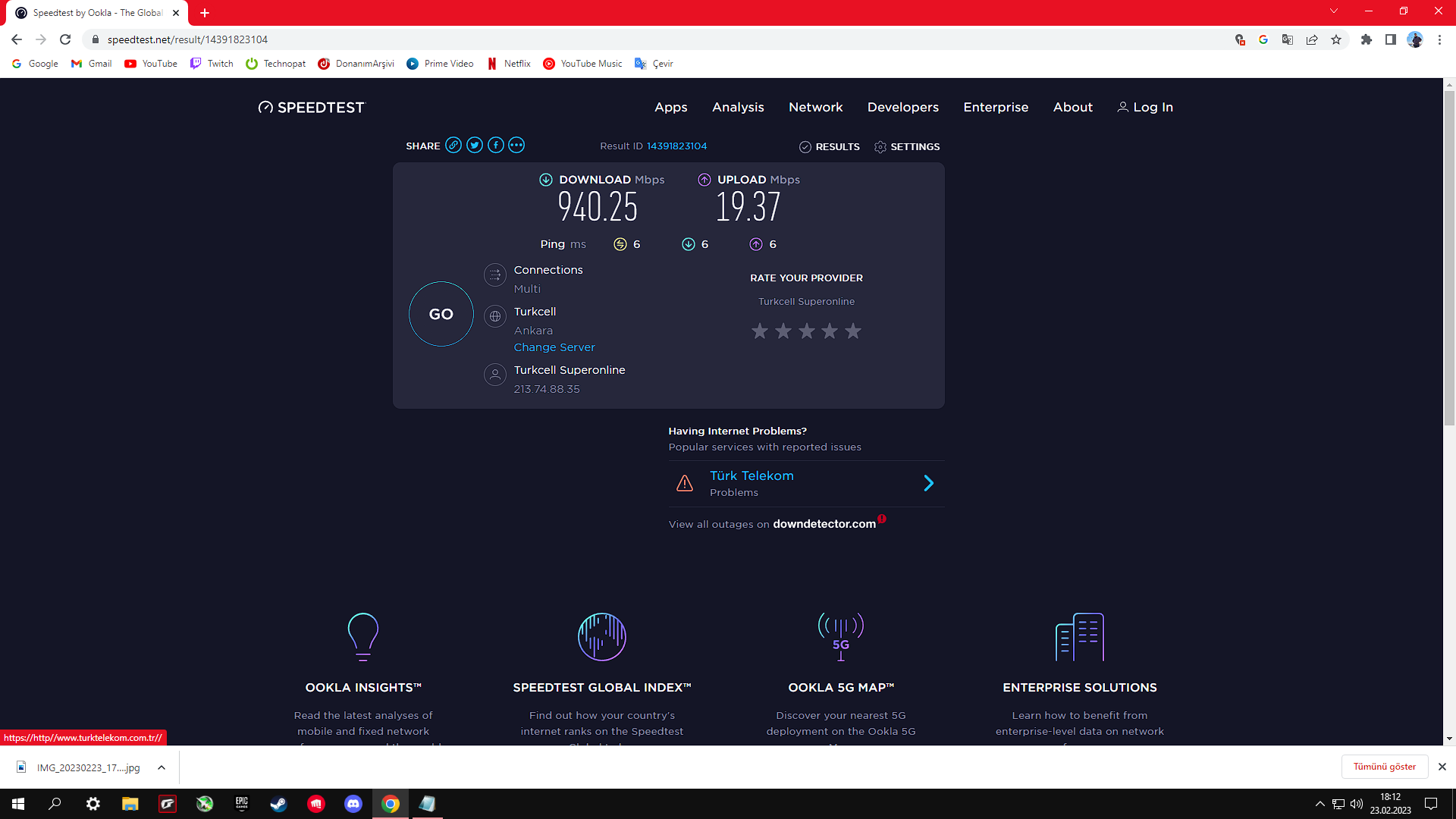Rate Turkcell Superonline five stars
The image size is (1456, 819).
click(x=853, y=331)
